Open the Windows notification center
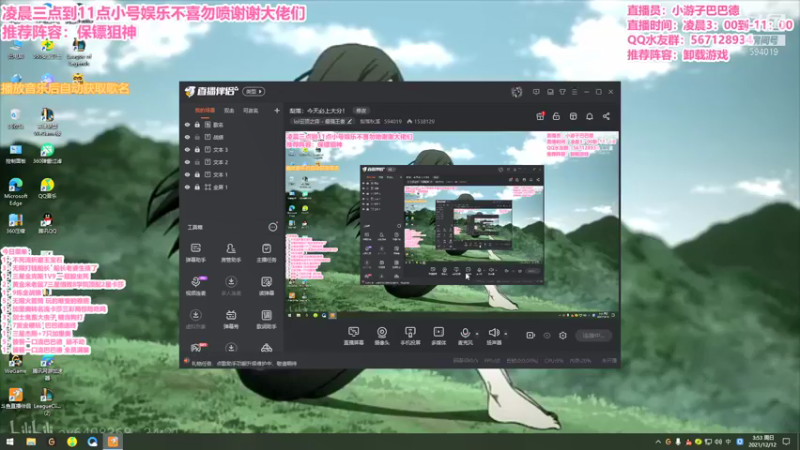The width and height of the screenshot is (800, 450). coord(787,442)
